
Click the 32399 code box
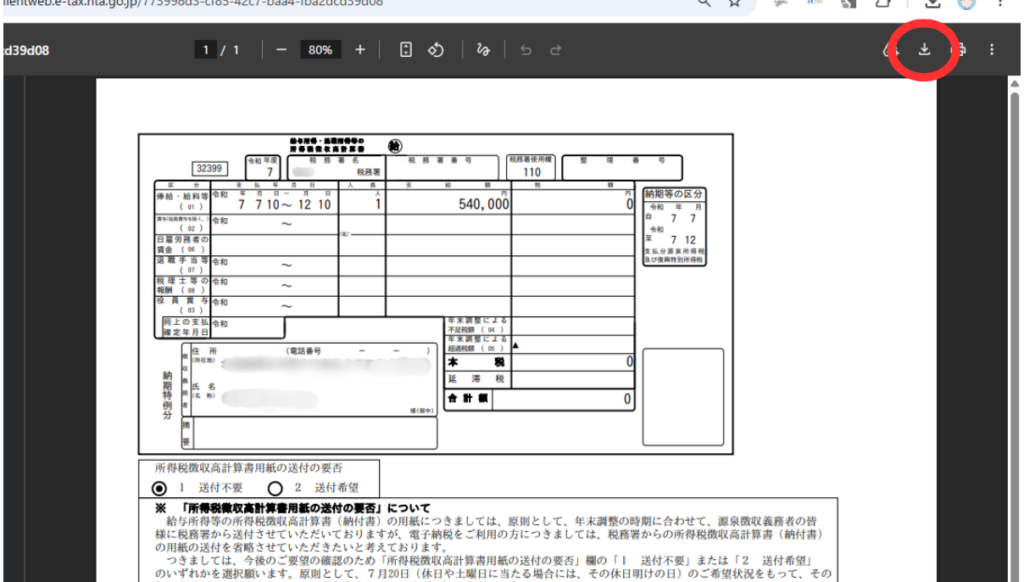(x=209, y=169)
